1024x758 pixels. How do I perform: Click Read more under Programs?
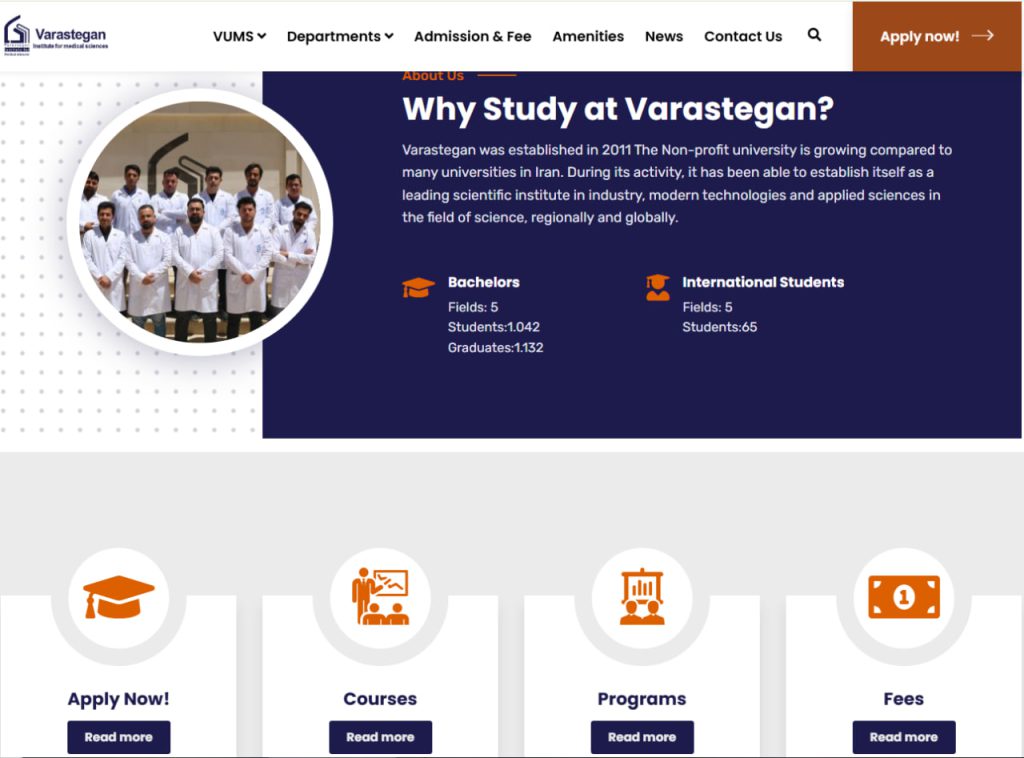(x=642, y=737)
